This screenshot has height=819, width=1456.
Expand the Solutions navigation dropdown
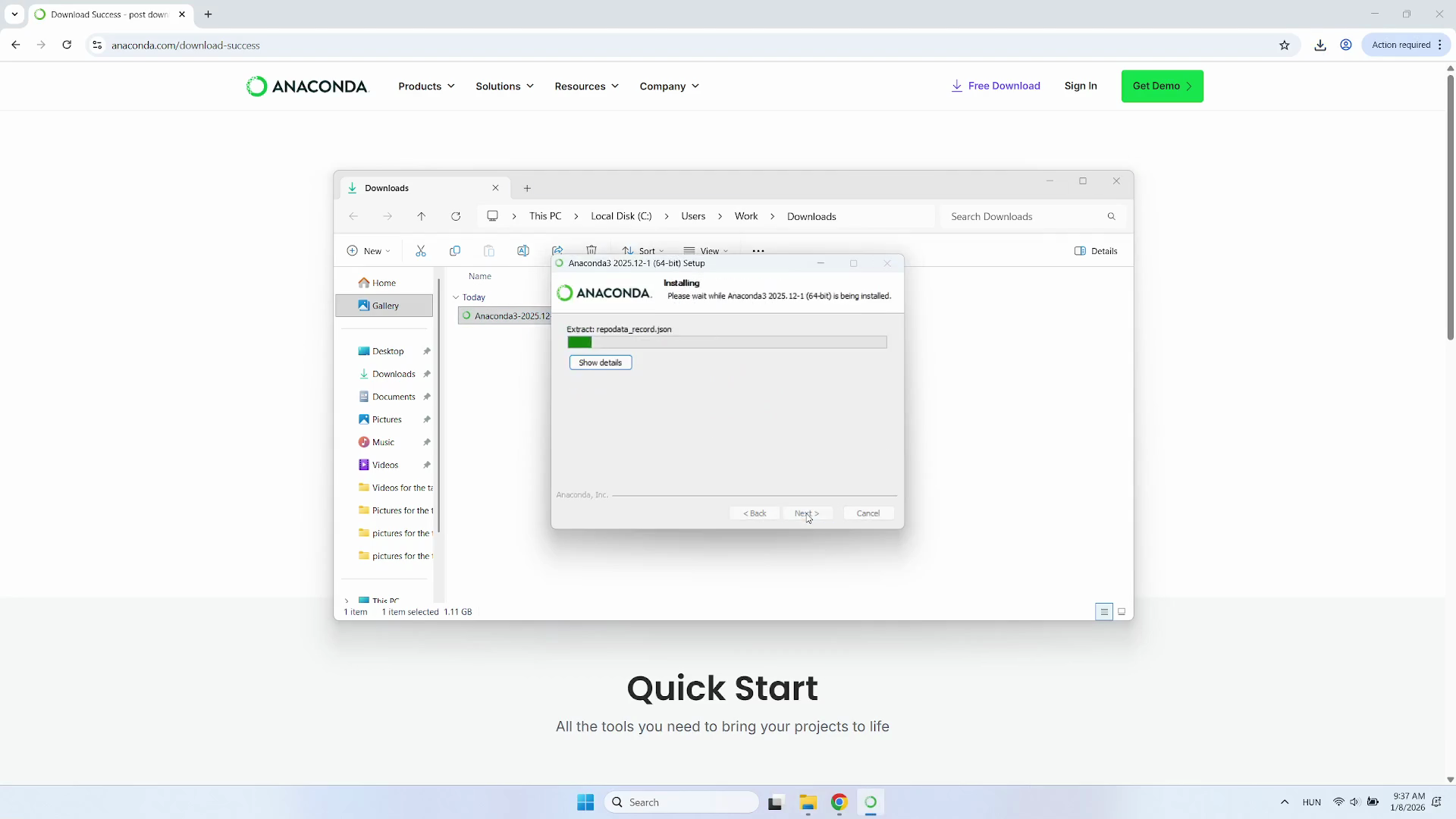(504, 86)
